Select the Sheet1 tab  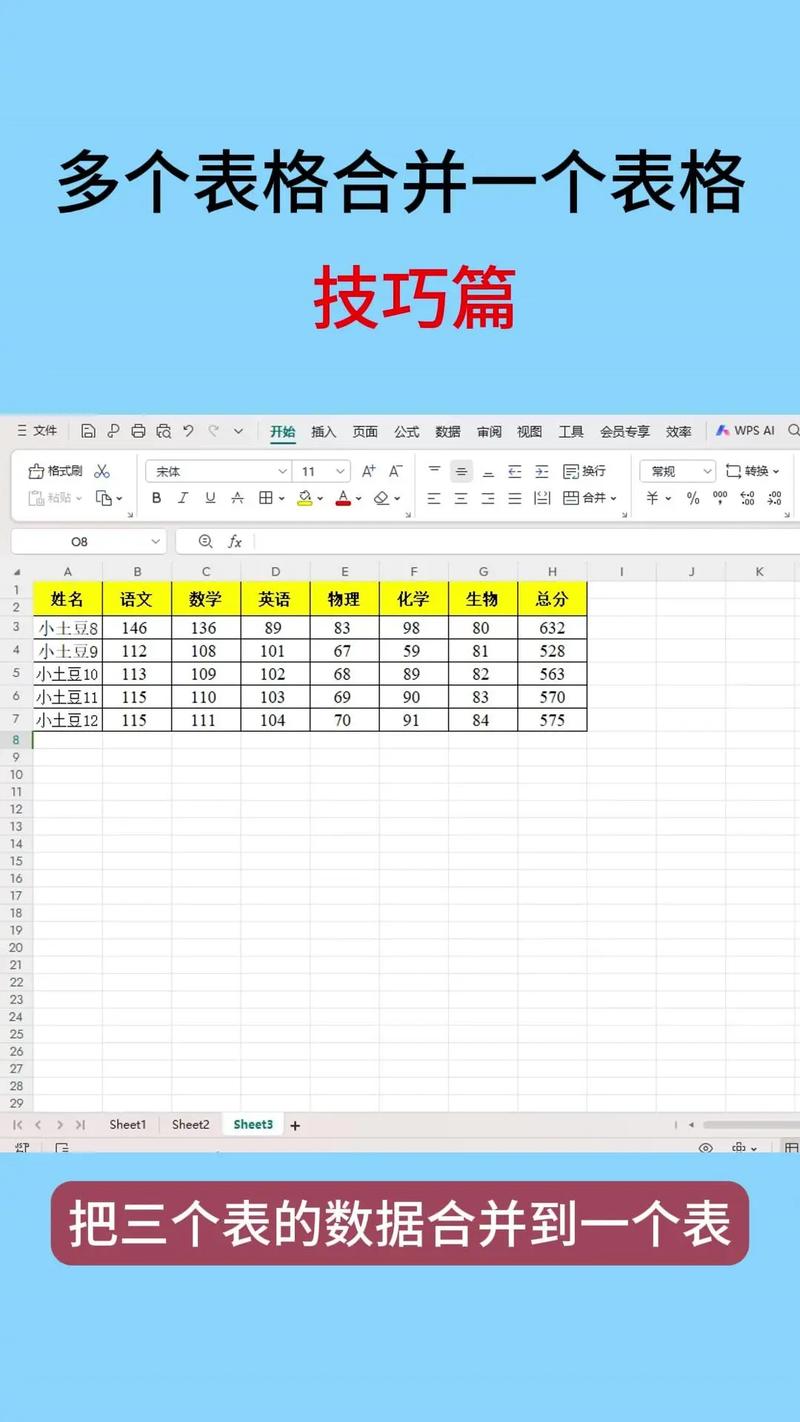[127, 1124]
